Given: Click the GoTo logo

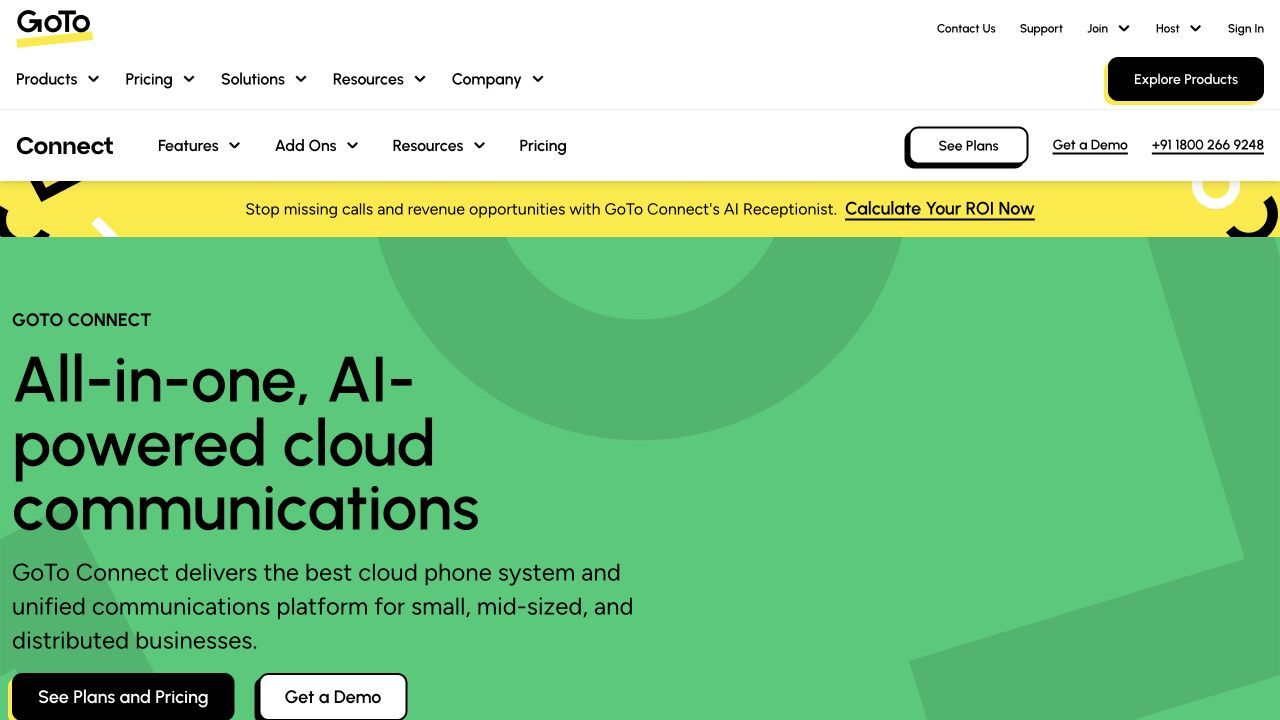Looking at the screenshot, I should click(54, 27).
